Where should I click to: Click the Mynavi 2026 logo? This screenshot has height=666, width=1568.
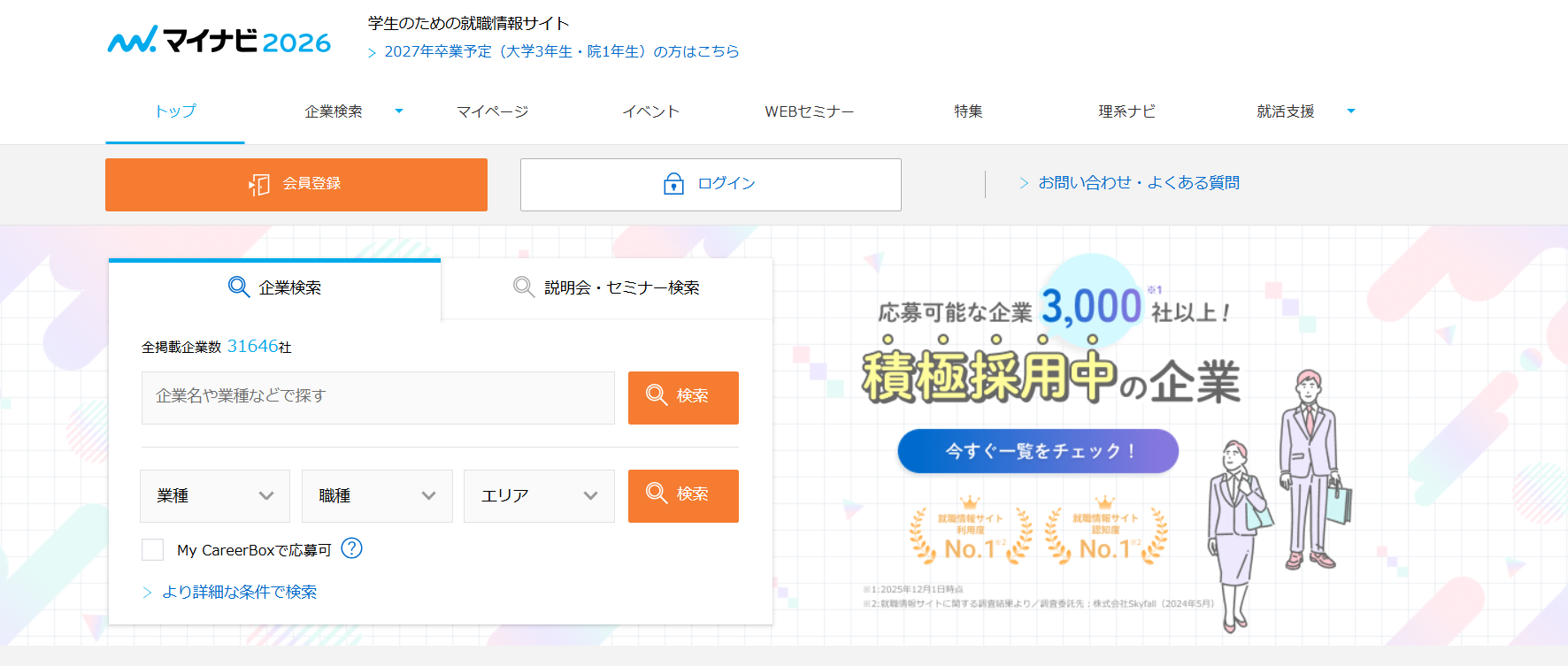click(219, 40)
